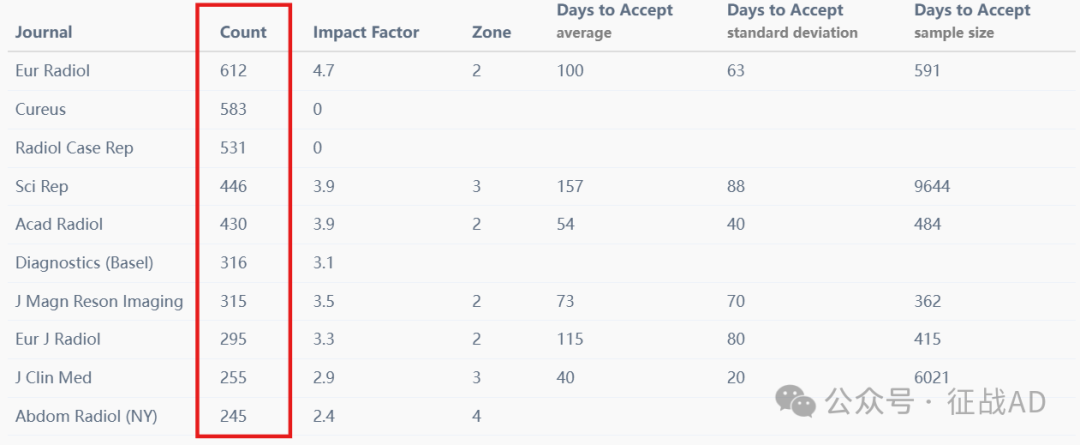This screenshot has width=1080, height=445.
Task: Select the Eur J Radiol journal
Action: point(58,339)
